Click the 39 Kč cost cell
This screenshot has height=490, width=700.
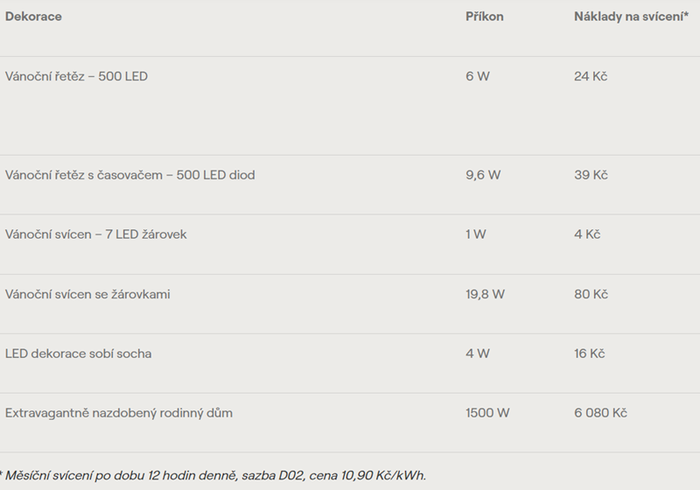(590, 175)
